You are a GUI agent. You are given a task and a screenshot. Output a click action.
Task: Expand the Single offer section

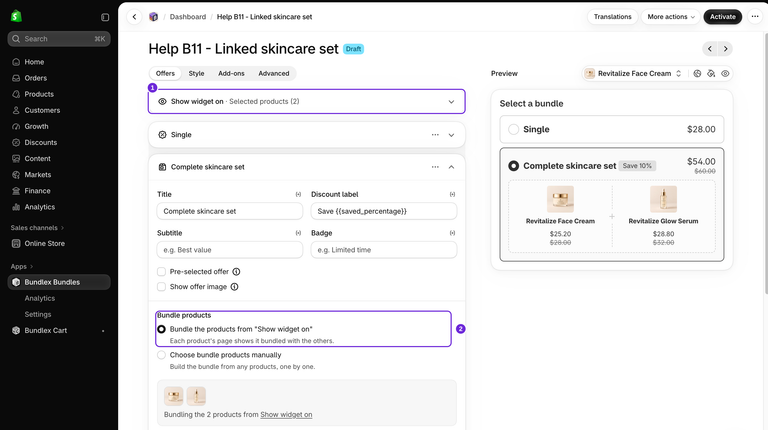(x=451, y=135)
